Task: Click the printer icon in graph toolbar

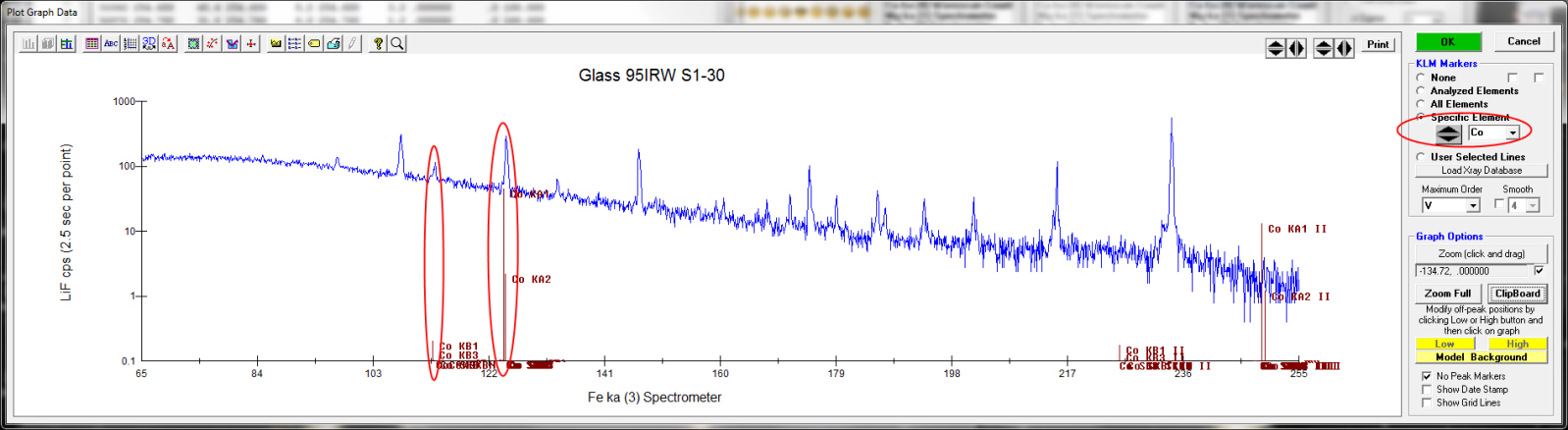Action: [334, 44]
